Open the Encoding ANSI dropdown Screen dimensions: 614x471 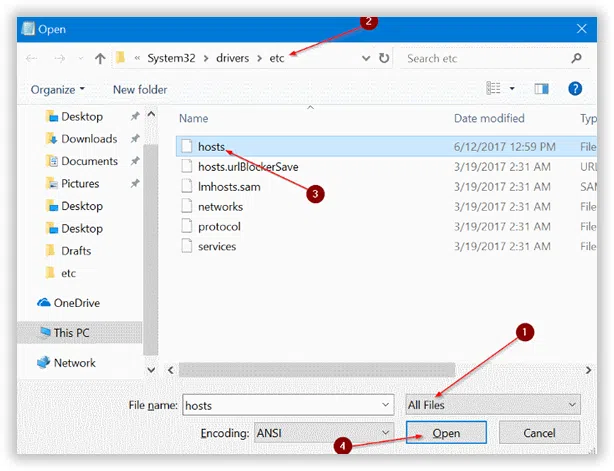[x=324, y=433]
